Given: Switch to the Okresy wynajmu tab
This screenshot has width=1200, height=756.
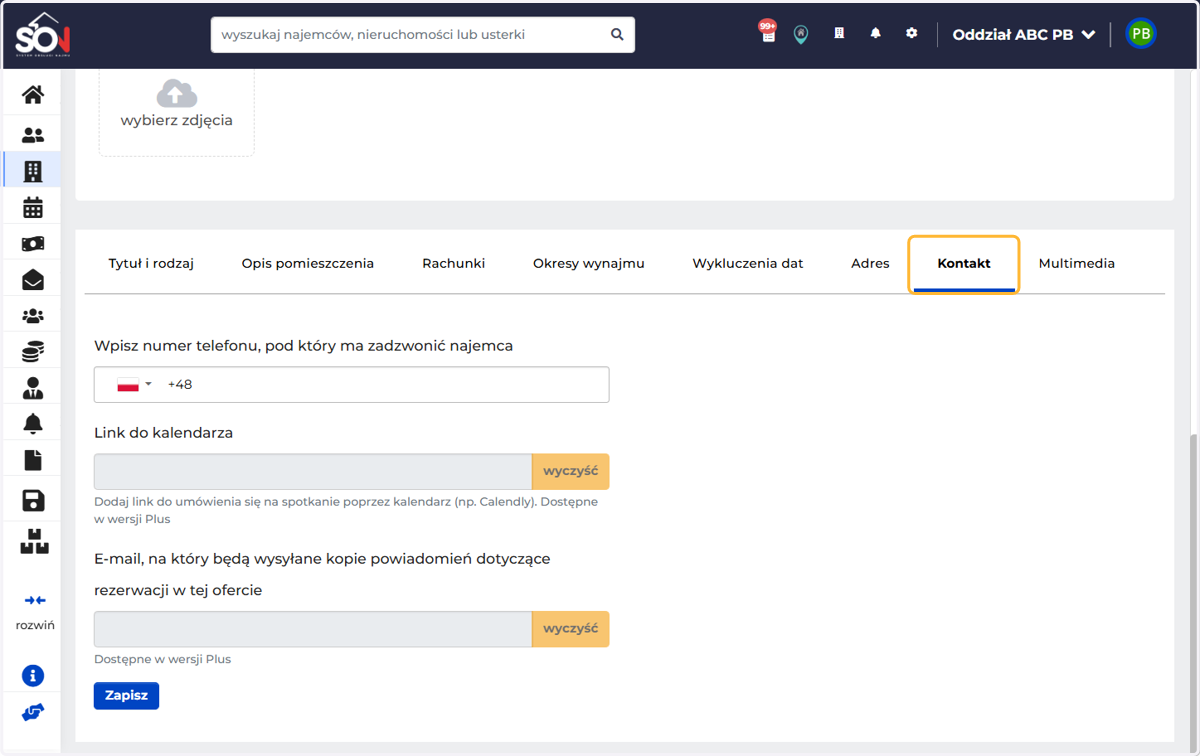Looking at the screenshot, I should (589, 263).
